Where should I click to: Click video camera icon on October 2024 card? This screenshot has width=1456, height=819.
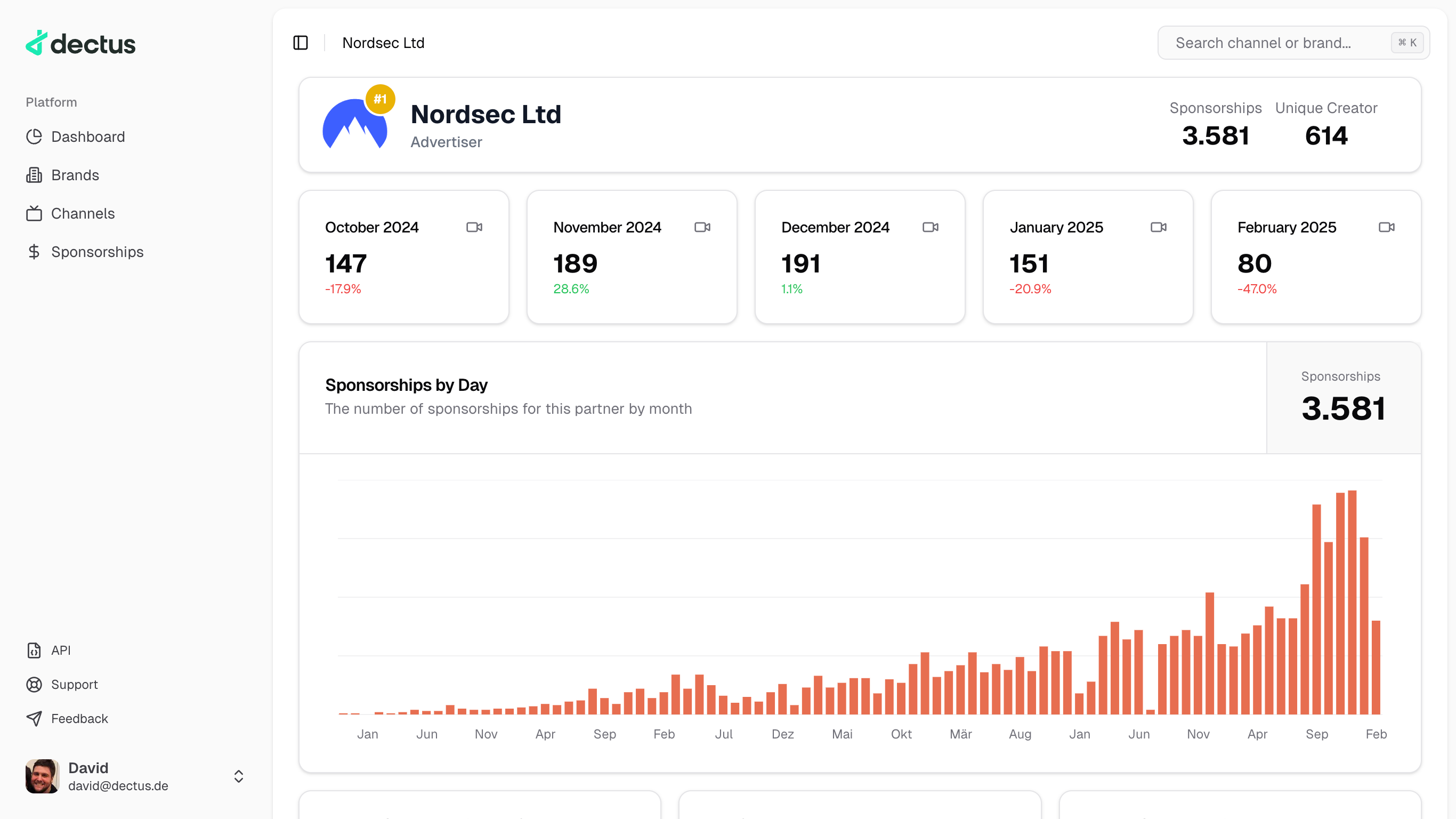point(474,227)
